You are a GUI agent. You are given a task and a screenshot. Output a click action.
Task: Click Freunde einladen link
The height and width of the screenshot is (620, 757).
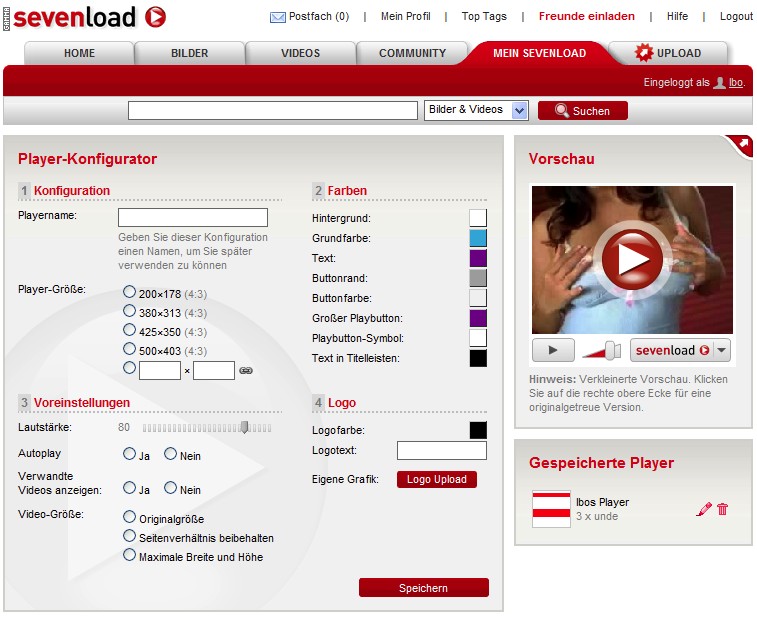(587, 16)
